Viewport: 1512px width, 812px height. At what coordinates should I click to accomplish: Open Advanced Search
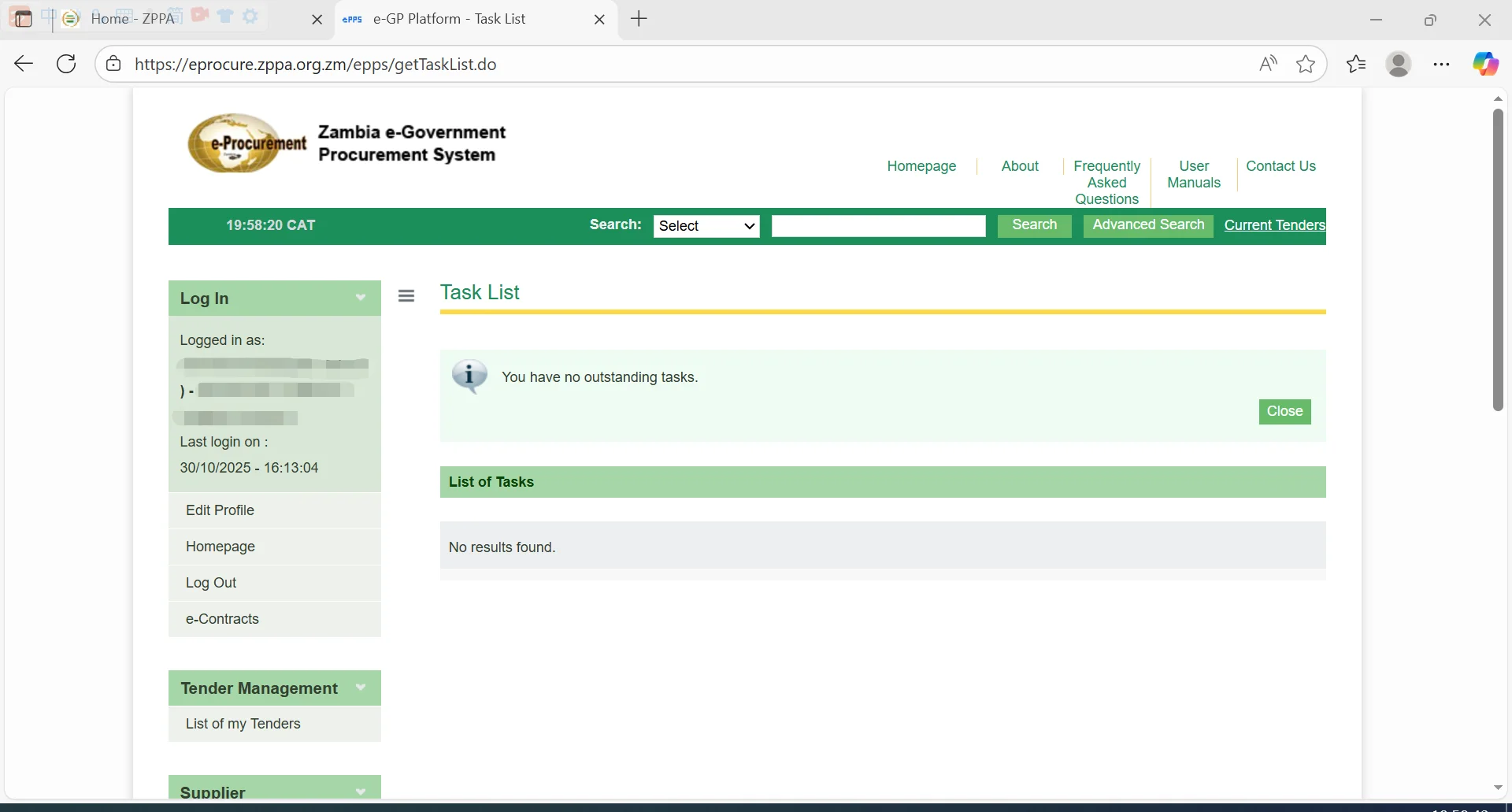coord(1148,225)
